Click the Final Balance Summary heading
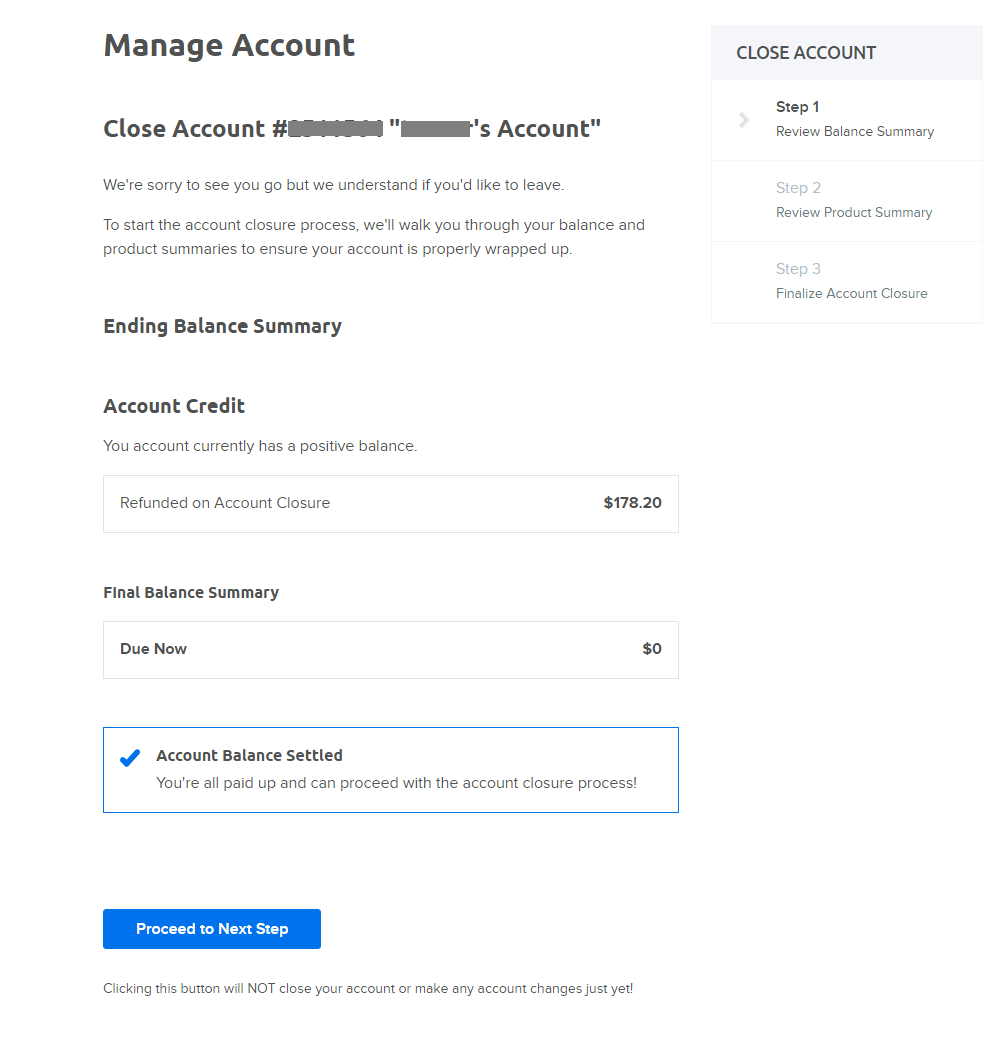 pos(191,592)
